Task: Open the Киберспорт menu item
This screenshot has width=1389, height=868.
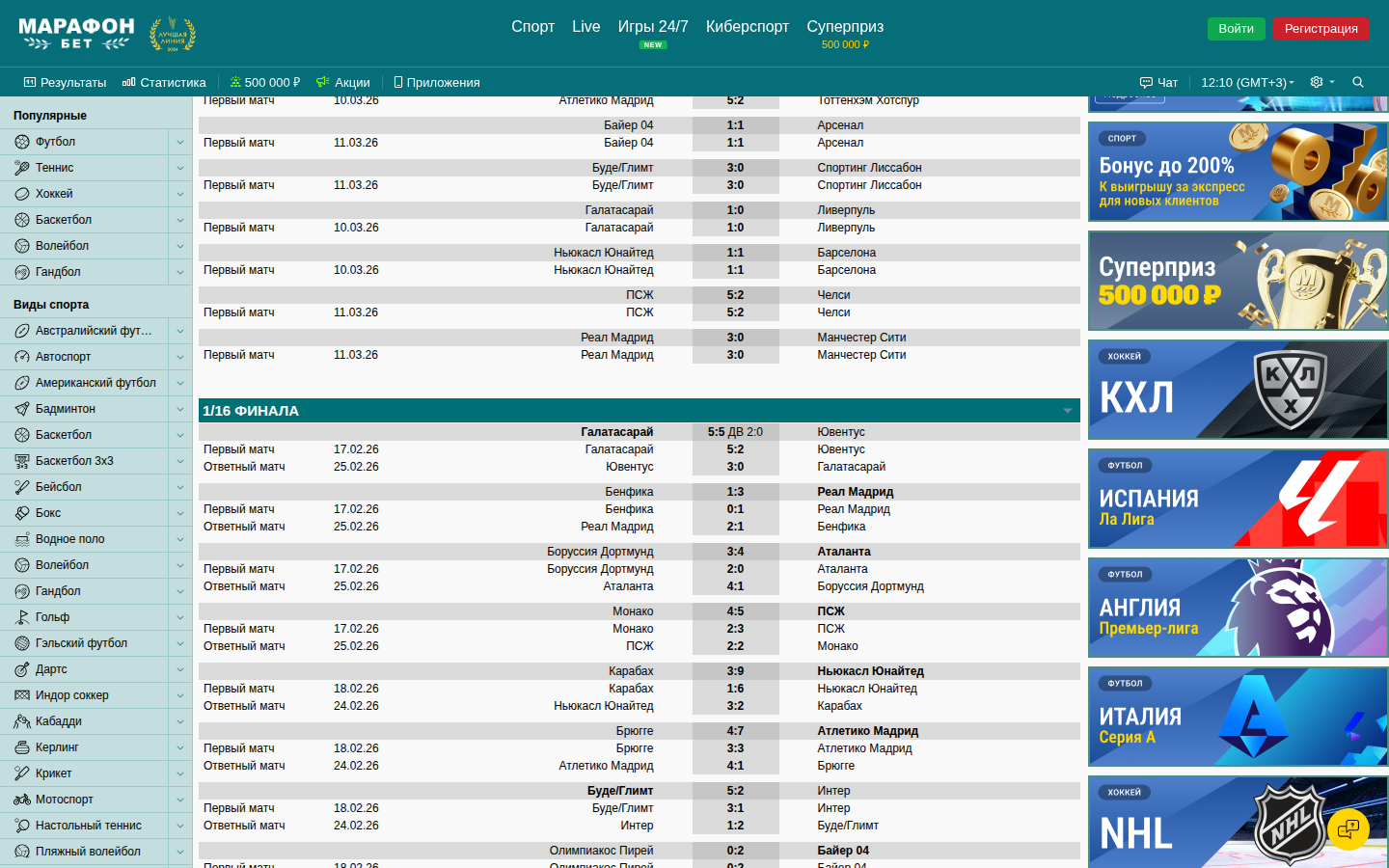Action: pyautogui.click(x=747, y=27)
